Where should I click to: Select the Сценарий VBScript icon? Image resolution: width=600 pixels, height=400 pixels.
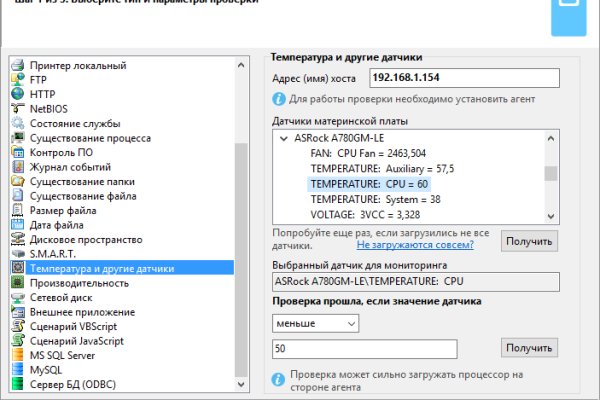[x=17, y=326]
